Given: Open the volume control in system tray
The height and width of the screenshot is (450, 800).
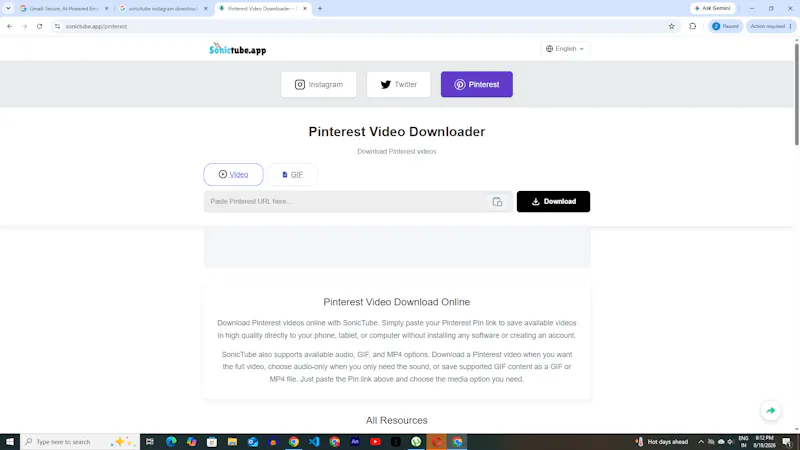Looking at the screenshot, I should (x=731, y=442).
